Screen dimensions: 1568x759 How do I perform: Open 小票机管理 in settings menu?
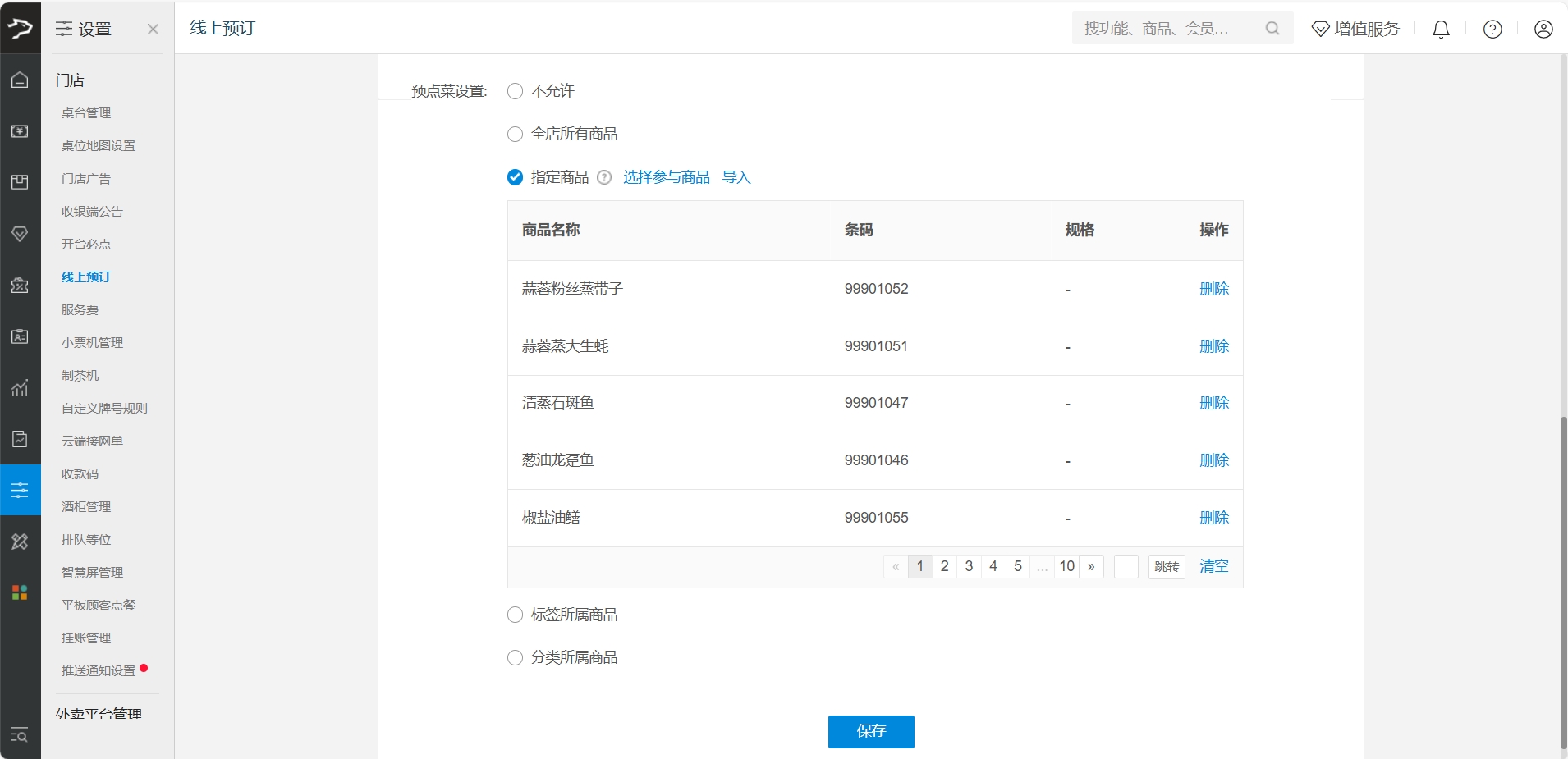92,343
